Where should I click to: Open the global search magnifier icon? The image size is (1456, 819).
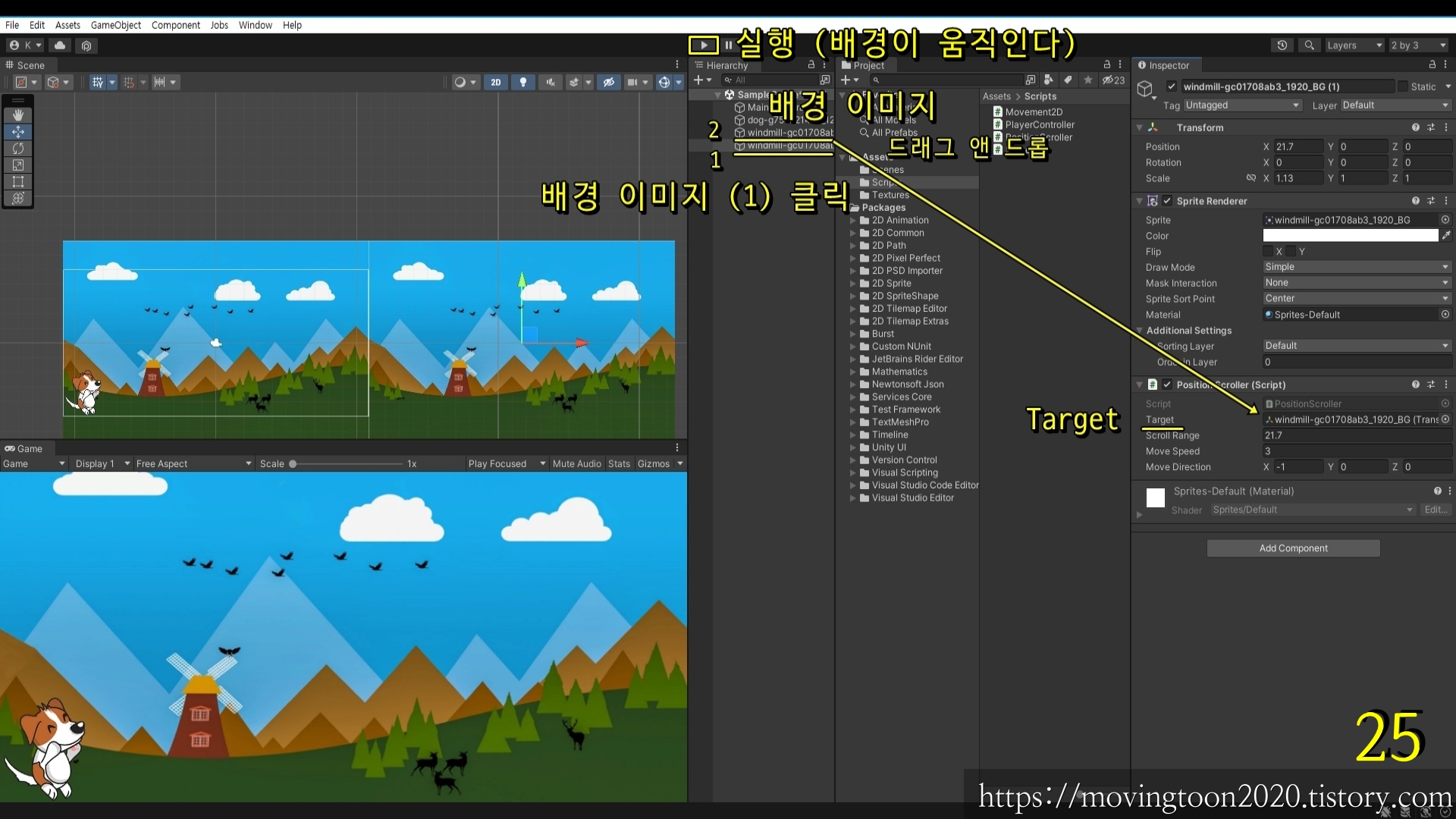pyautogui.click(x=1309, y=45)
